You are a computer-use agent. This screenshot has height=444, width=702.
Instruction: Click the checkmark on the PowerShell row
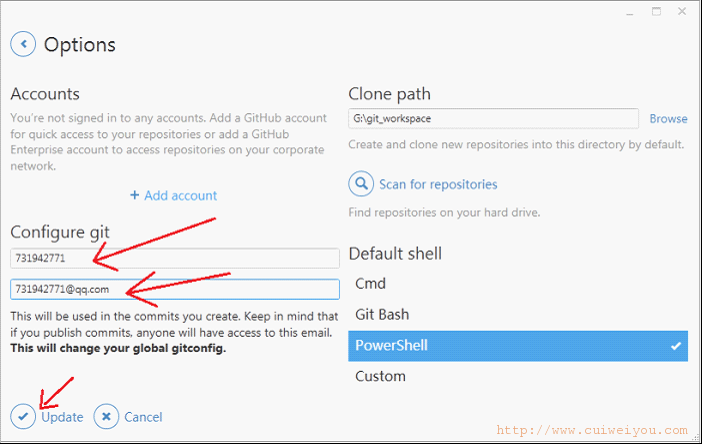[676, 346]
